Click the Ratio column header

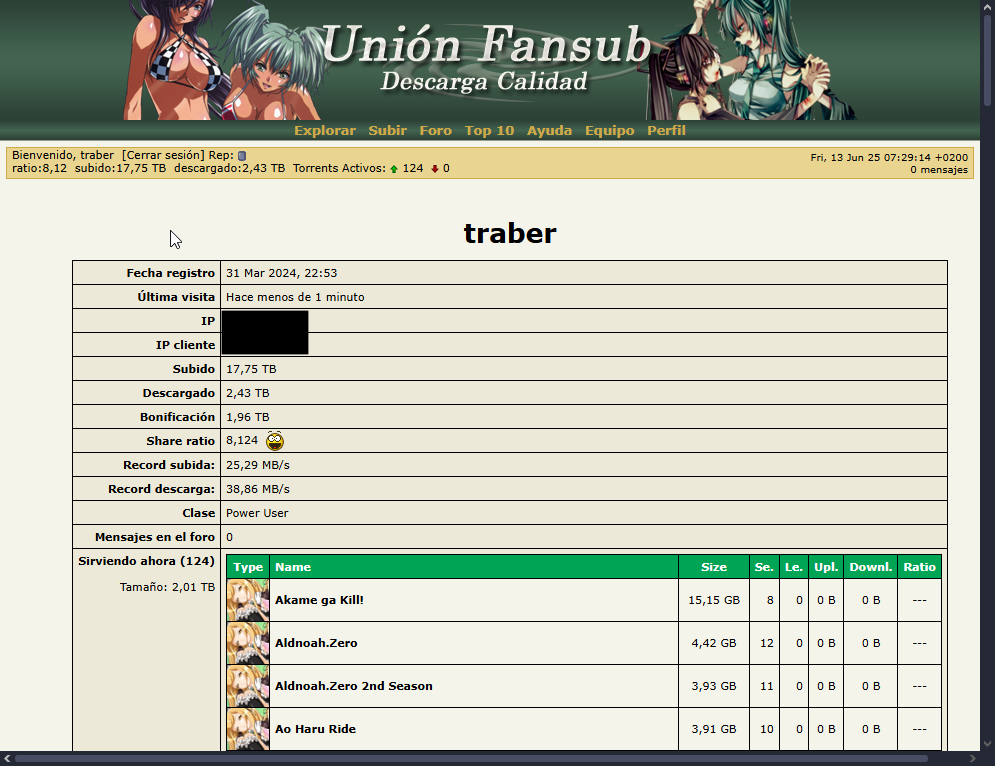point(919,567)
